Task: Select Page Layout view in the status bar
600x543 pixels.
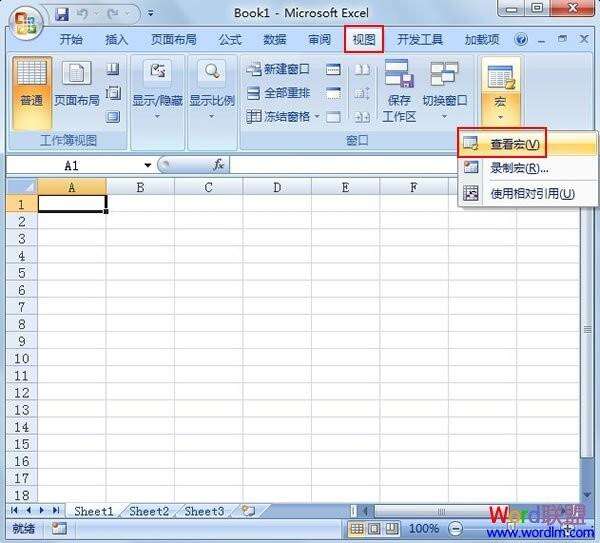Action: [x=374, y=529]
